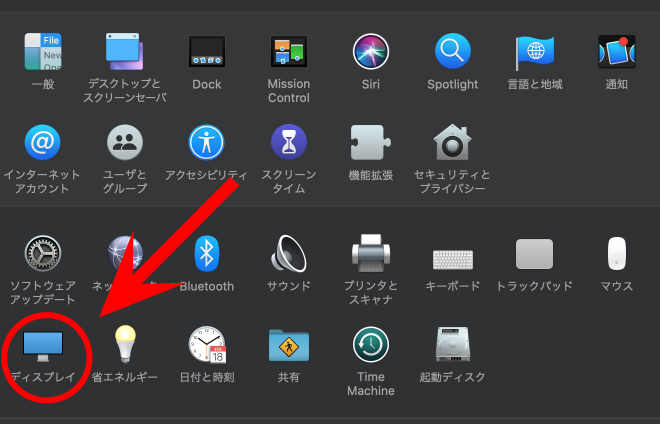Click ソフトウェアアップデート gear icon
The image size is (660, 424).
[42, 254]
